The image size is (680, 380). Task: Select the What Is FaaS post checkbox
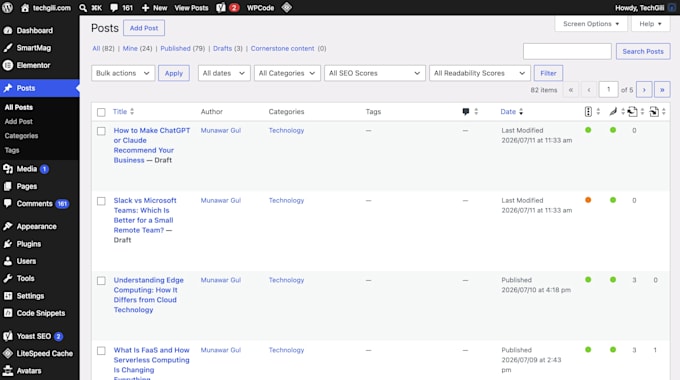(x=101, y=351)
